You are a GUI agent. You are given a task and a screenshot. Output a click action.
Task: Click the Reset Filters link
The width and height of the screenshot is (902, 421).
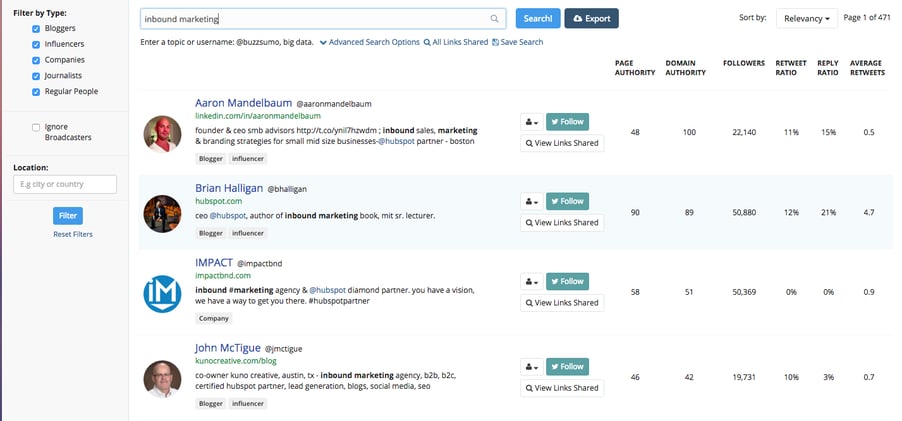pyautogui.click(x=72, y=234)
